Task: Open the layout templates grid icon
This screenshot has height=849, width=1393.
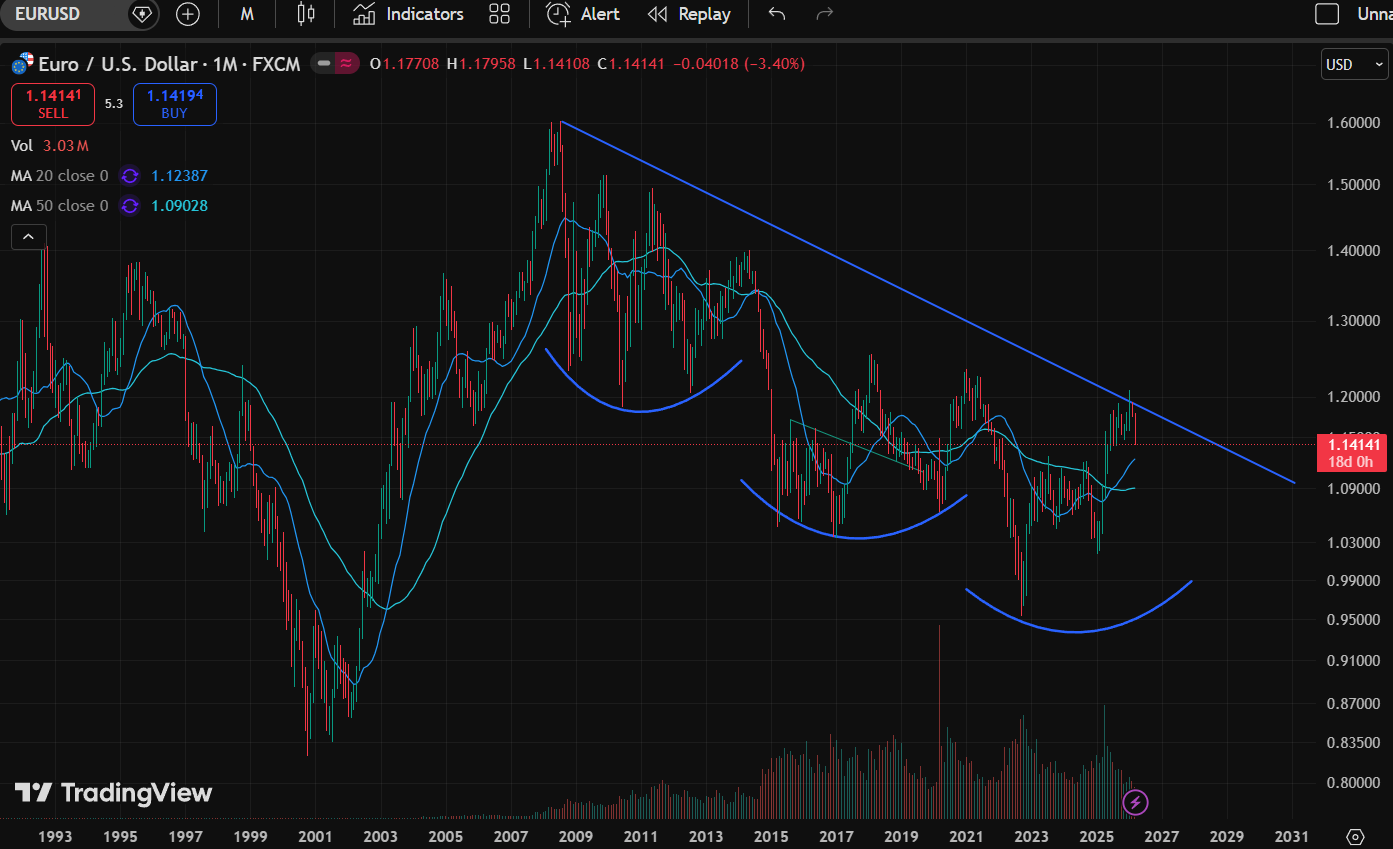Action: (x=499, y=14)
